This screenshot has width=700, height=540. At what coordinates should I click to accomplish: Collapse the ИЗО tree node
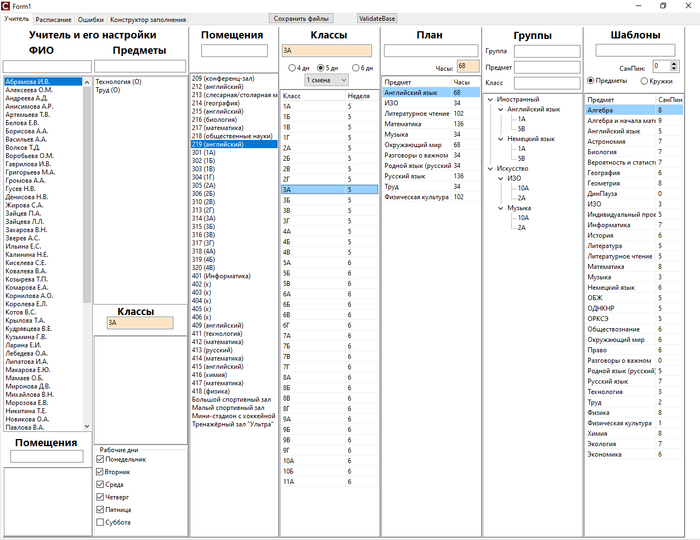(500, 178)
